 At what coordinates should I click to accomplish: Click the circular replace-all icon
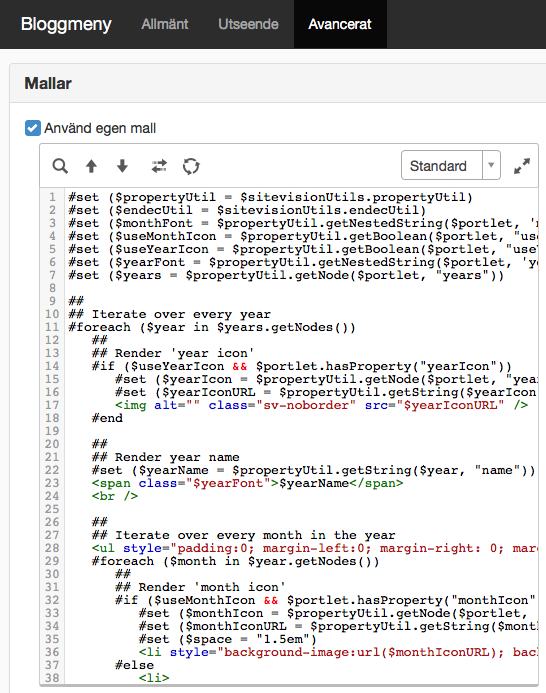[x=191, y=166]
